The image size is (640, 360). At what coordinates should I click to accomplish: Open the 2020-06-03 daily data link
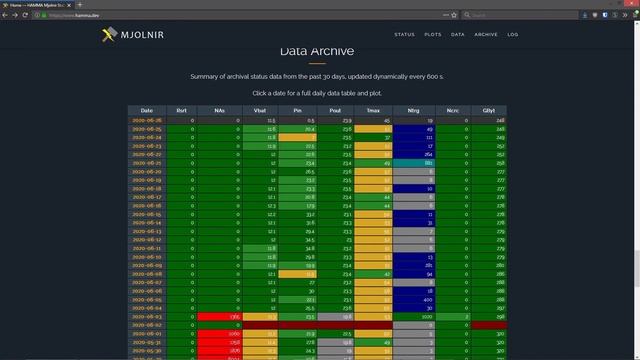point(147,316)
